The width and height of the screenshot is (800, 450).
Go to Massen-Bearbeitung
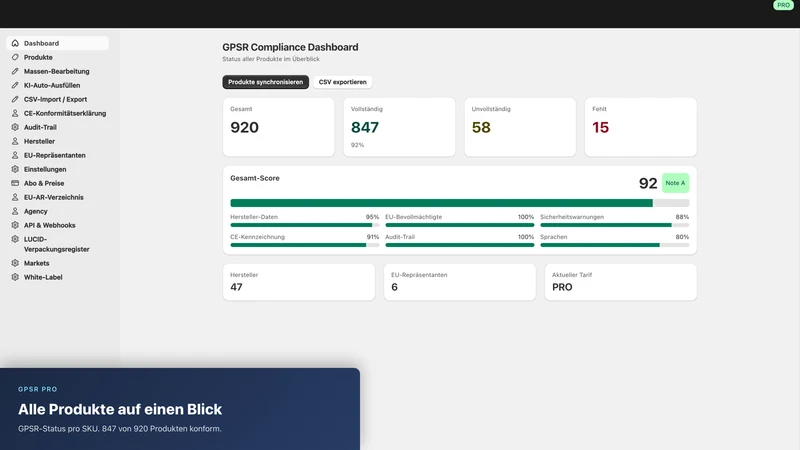57,71
